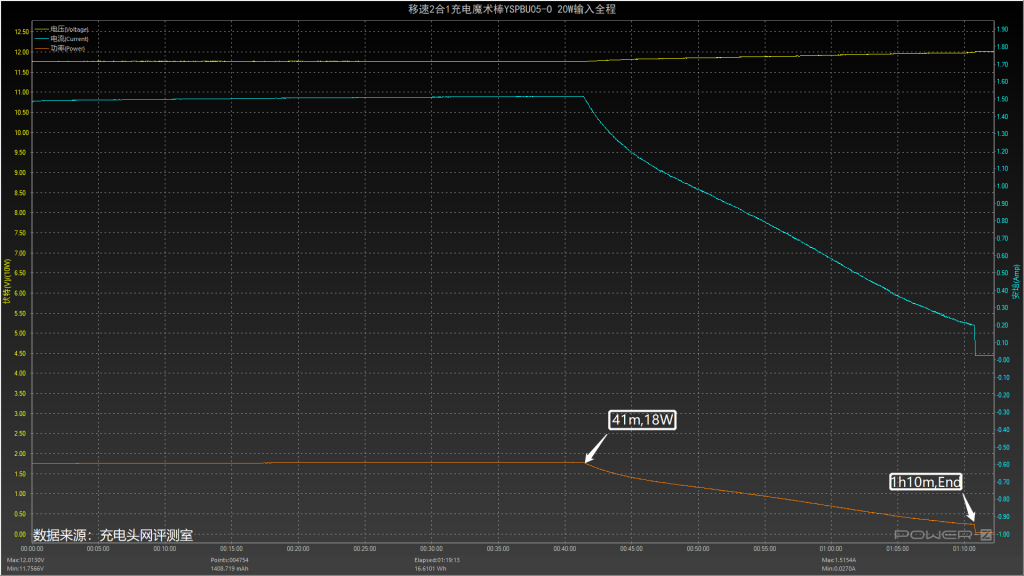Viewport: 1024px width, 576px height.
Task: Click the 00:00:00 time axis label
Action: [32, 549]
